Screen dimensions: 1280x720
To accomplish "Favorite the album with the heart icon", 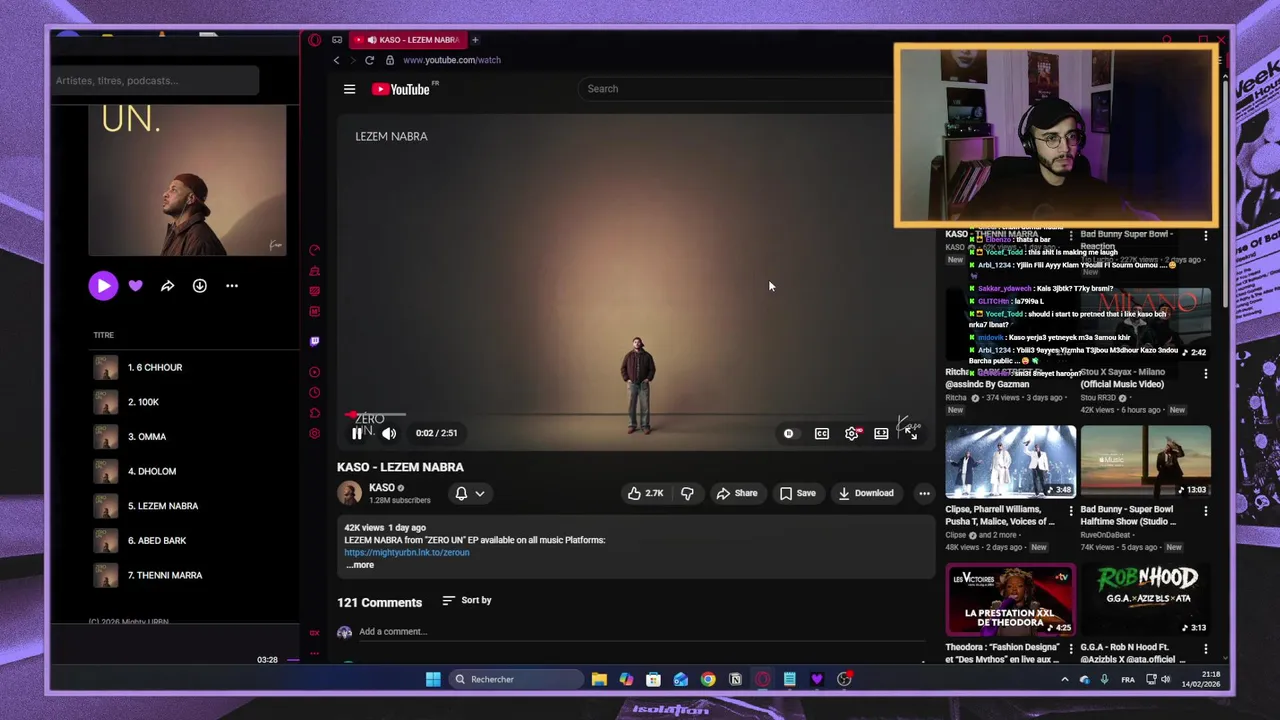I will [135, 286].
